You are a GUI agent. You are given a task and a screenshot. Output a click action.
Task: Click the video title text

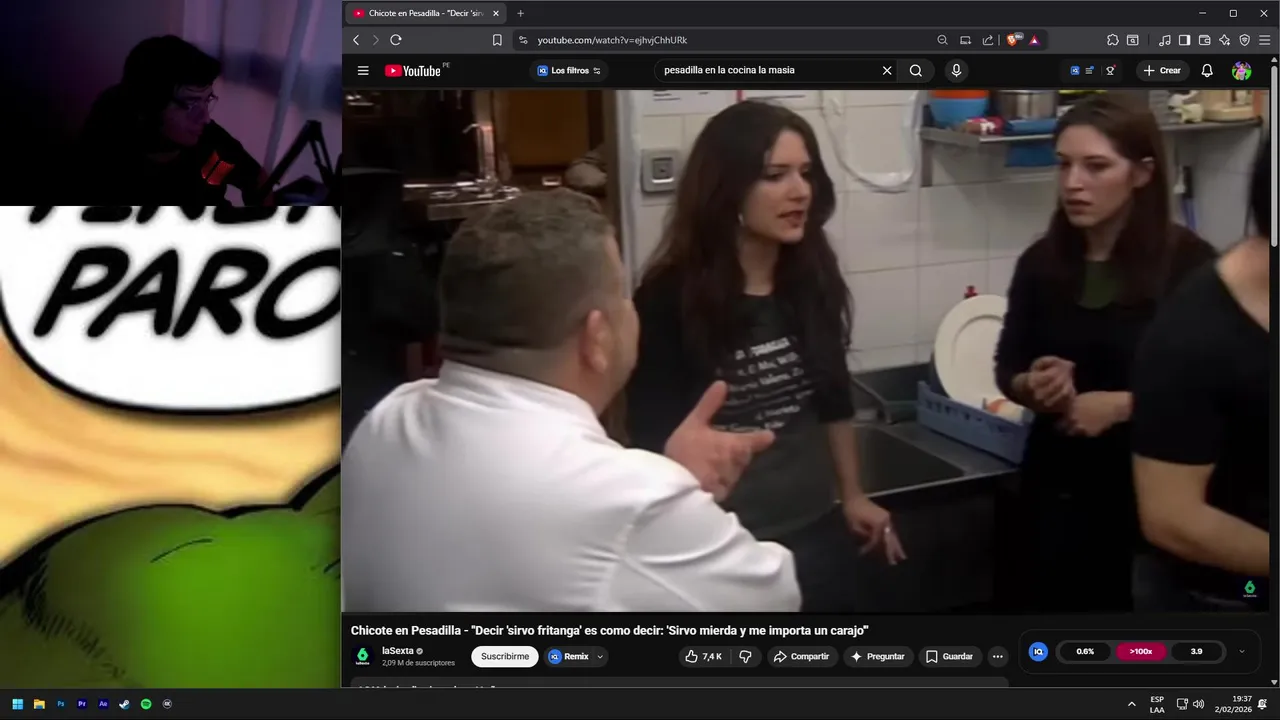[x=609, y=630]
